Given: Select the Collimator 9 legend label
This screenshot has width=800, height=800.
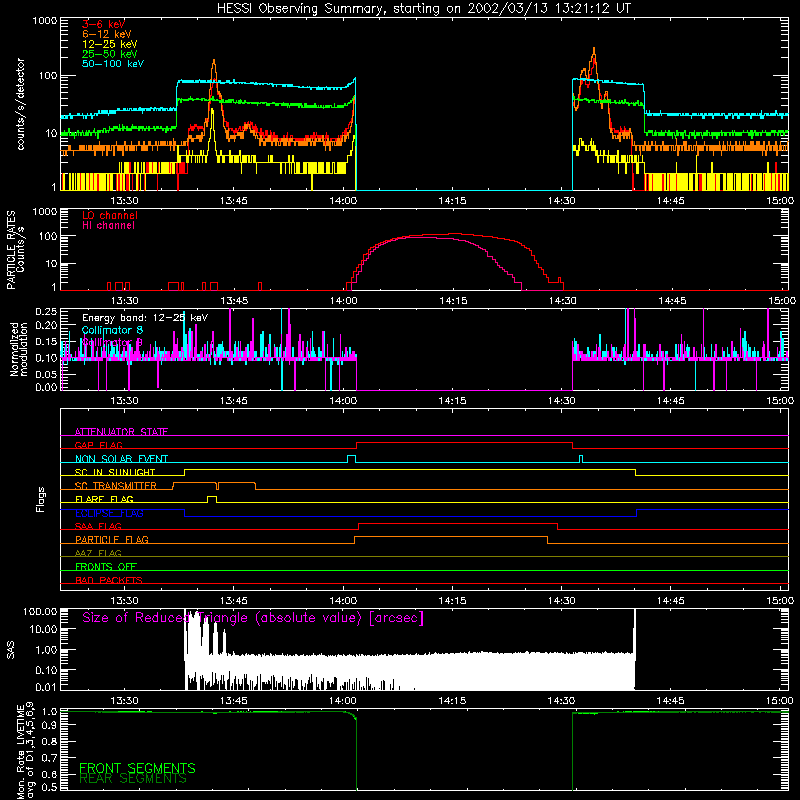Looking at the screenshot, I should (x=112, y=342).
